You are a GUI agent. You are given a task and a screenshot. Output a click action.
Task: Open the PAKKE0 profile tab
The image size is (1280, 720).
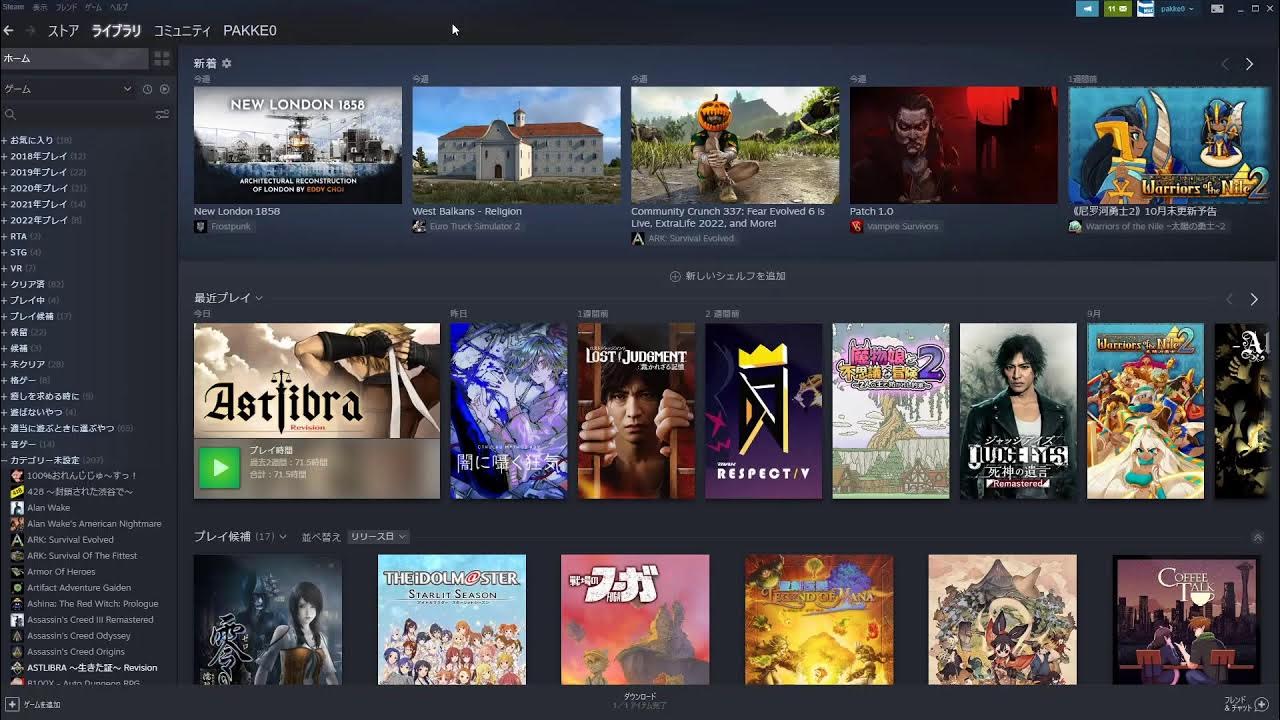250,31
